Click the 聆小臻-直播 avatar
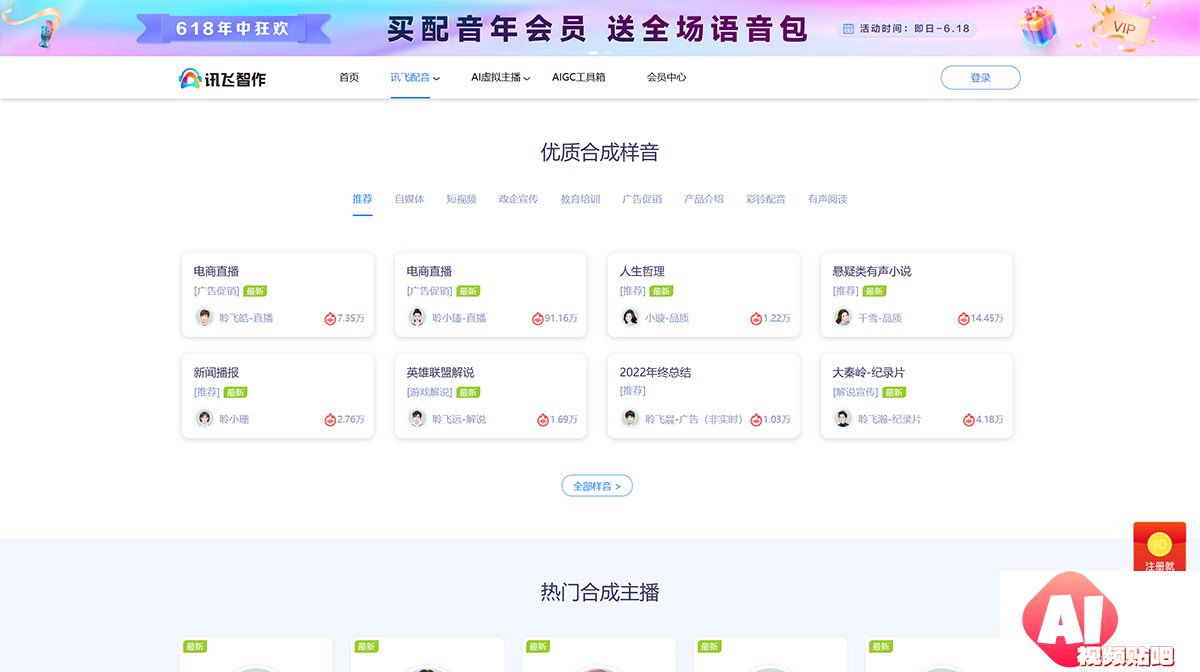Viewport: 1200px width, 672px height. (417, 317)
